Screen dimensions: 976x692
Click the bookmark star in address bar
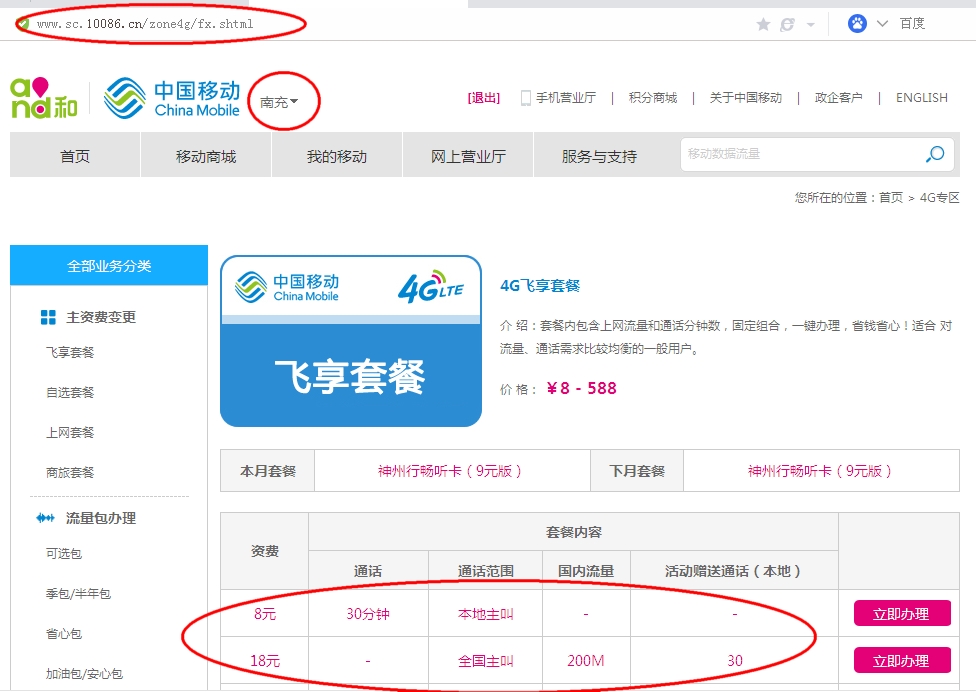point(763,24)
